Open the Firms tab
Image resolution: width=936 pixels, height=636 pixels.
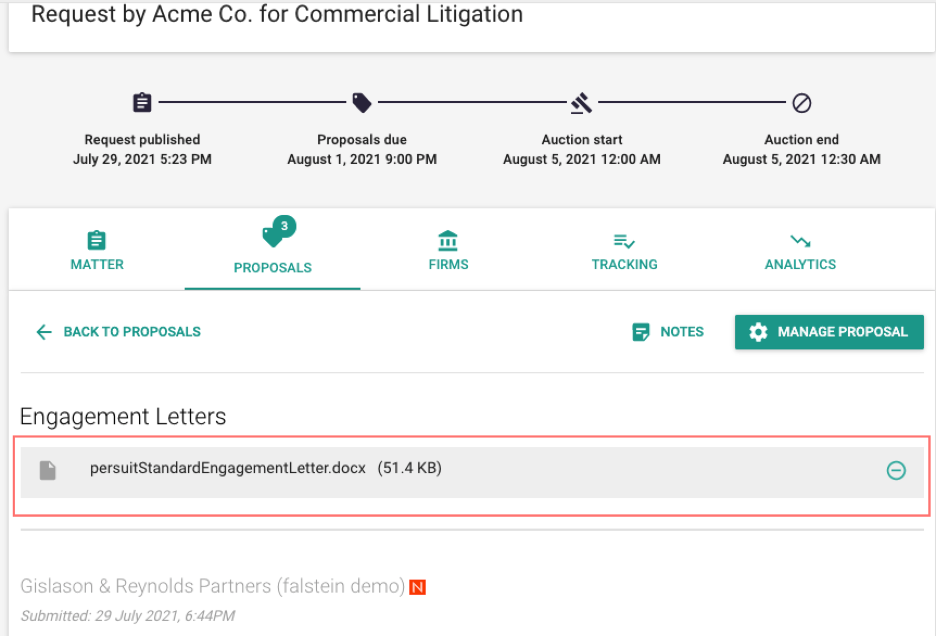448,251
